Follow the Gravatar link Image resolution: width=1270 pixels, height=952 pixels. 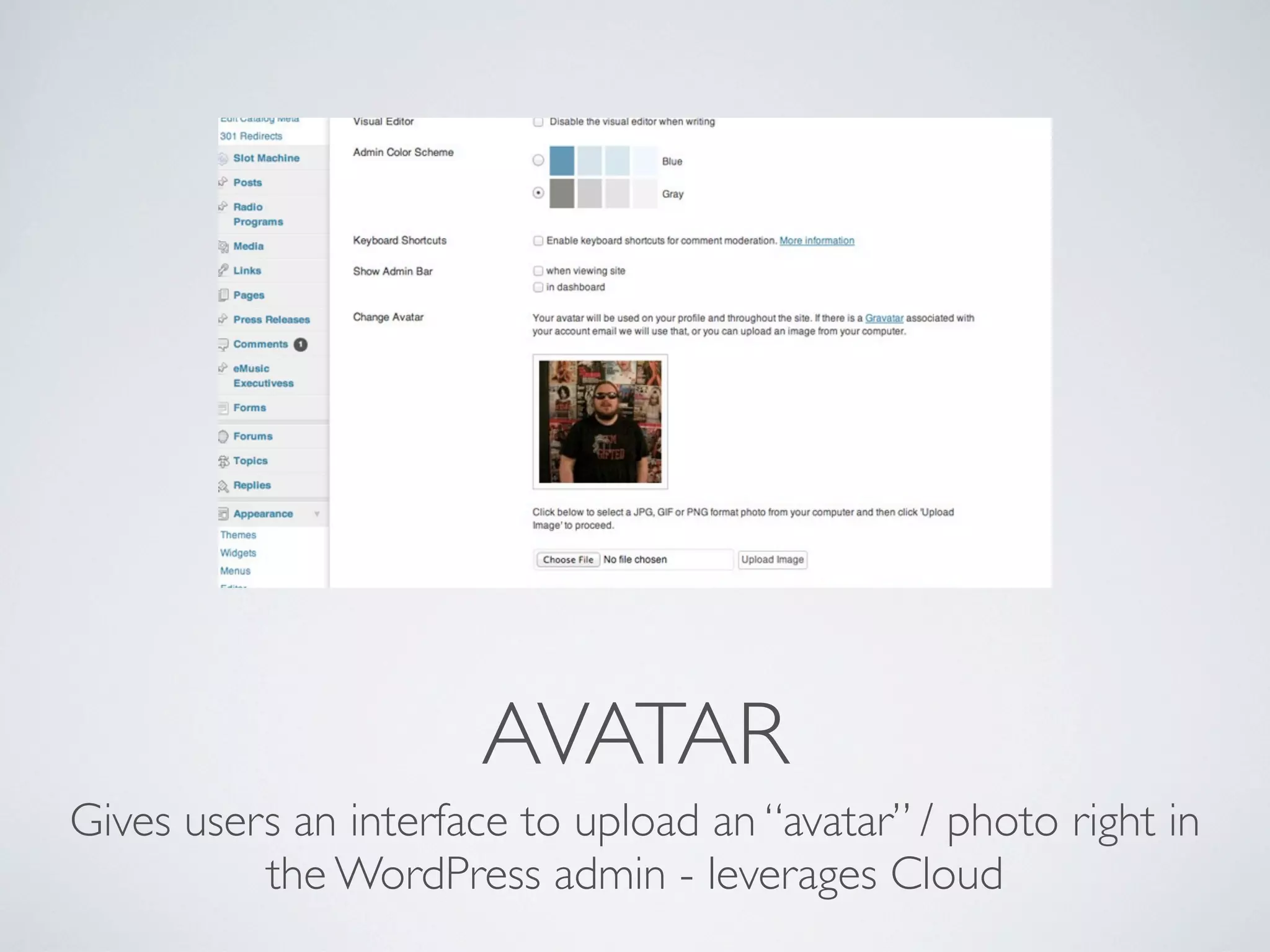[x=884, y=318]
